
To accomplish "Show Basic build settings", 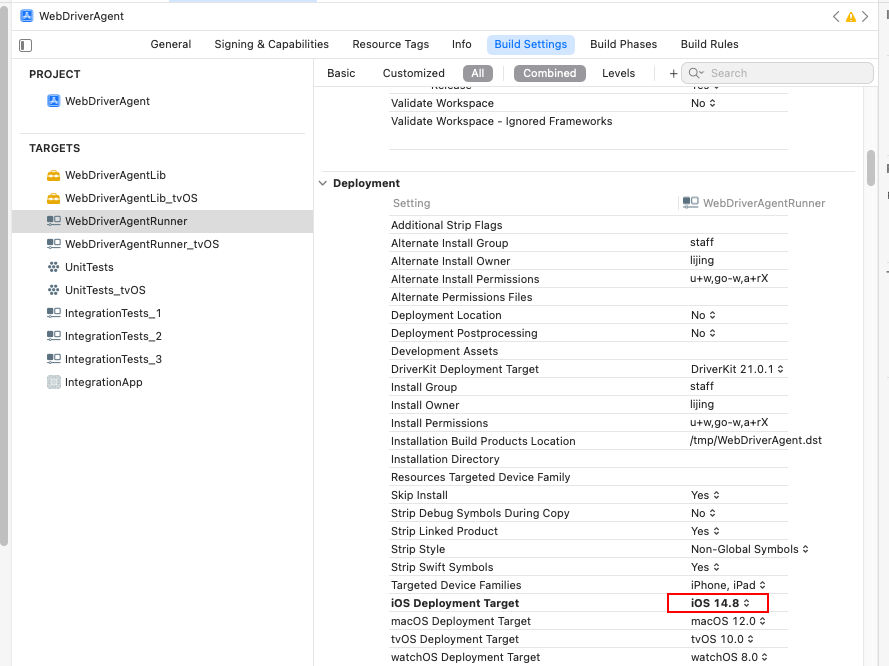I will click(x=341, y=73).
